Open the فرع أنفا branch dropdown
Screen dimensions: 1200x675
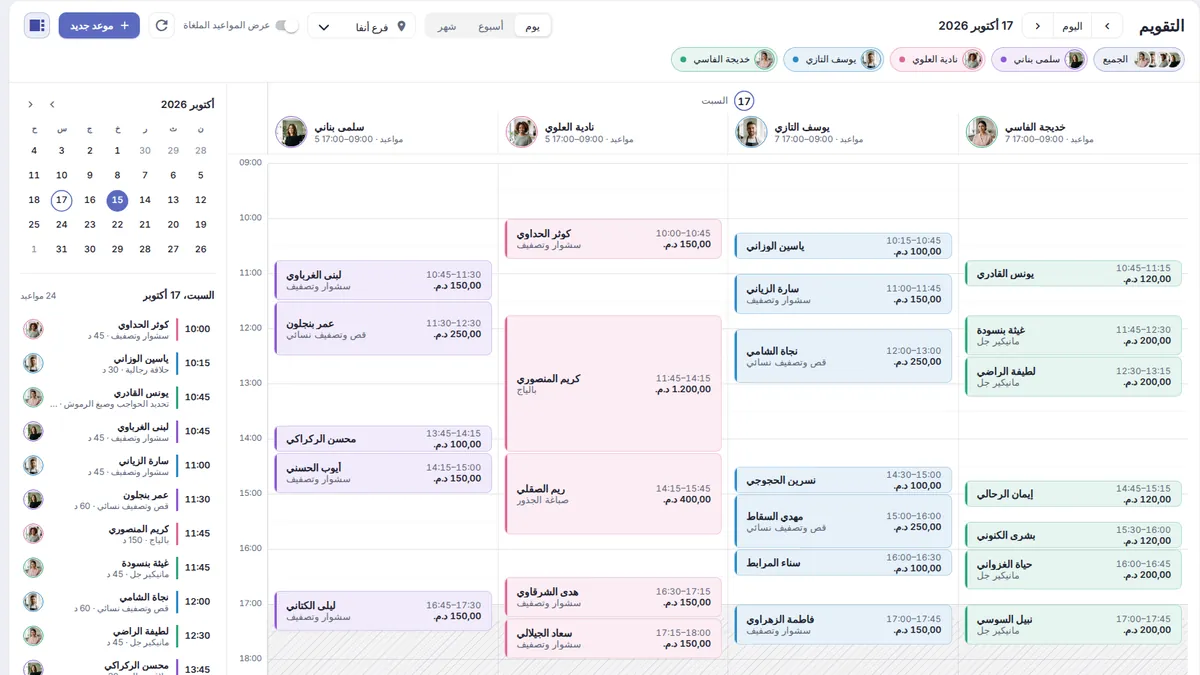(361, 26)
